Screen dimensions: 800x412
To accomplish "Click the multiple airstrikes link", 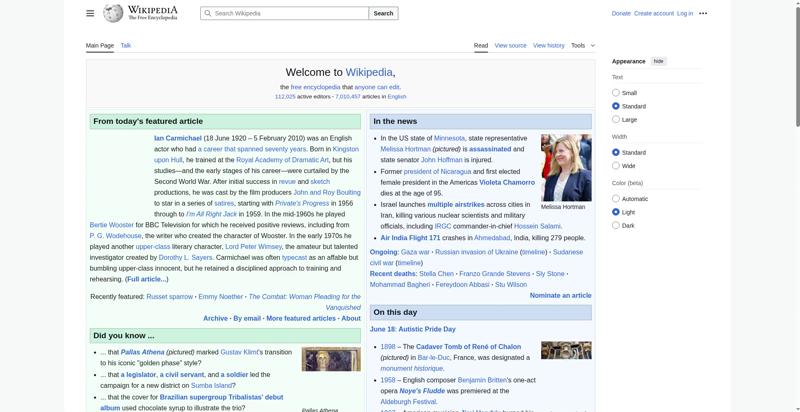I will 456,204.
